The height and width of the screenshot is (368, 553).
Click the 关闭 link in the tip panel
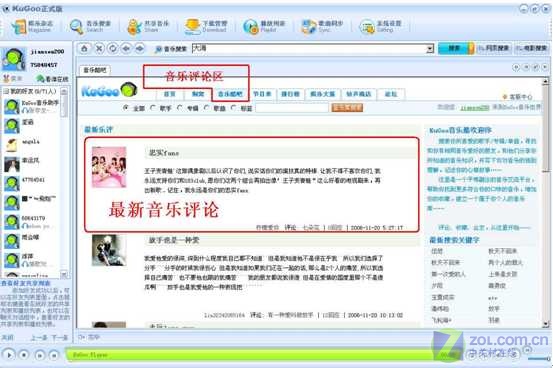(x=7, y=337)
